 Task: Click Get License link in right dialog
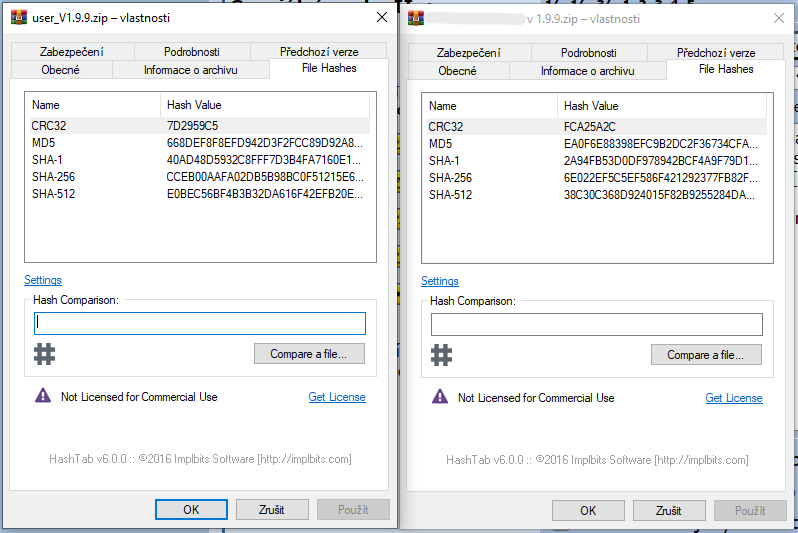click(733, 398)
